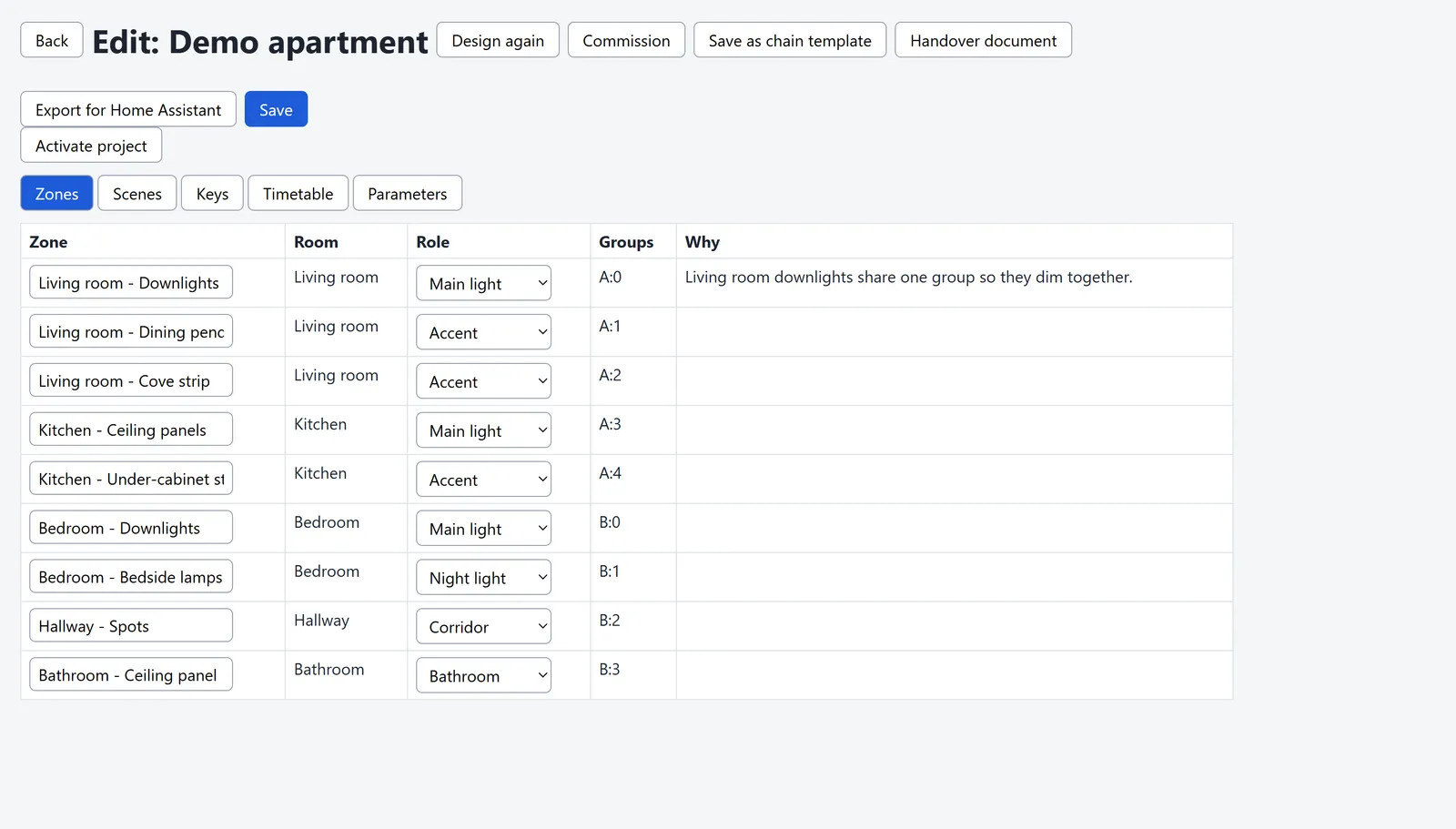This screenshot has height=829, width=1456.
Task: Switch to the Zones tab
Action: pos(56,193)
